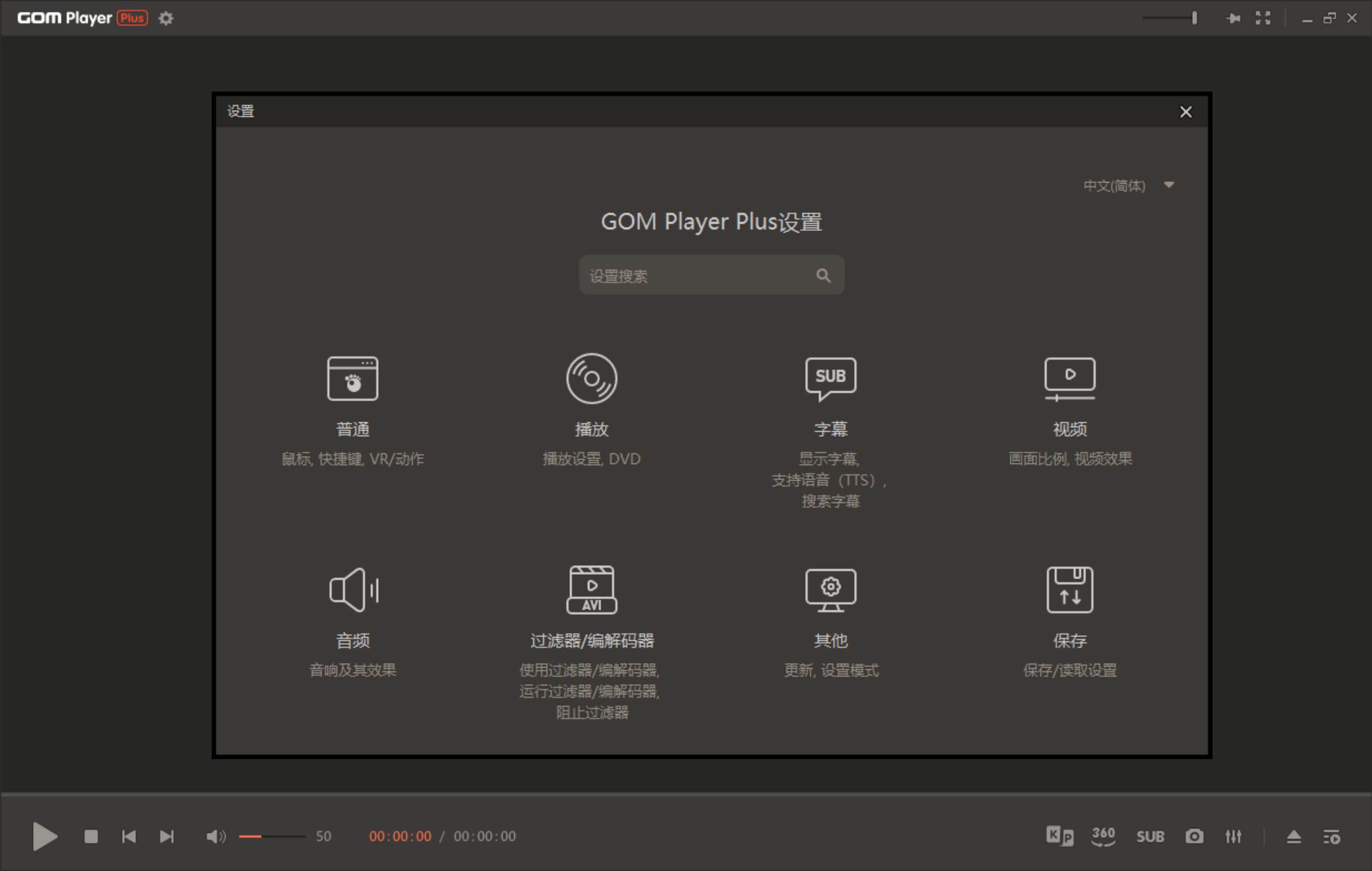Image resolution: width=1372 pixels, height=871 pixels.
Task: Click the volume value 50
Action: tap(323, 837)
